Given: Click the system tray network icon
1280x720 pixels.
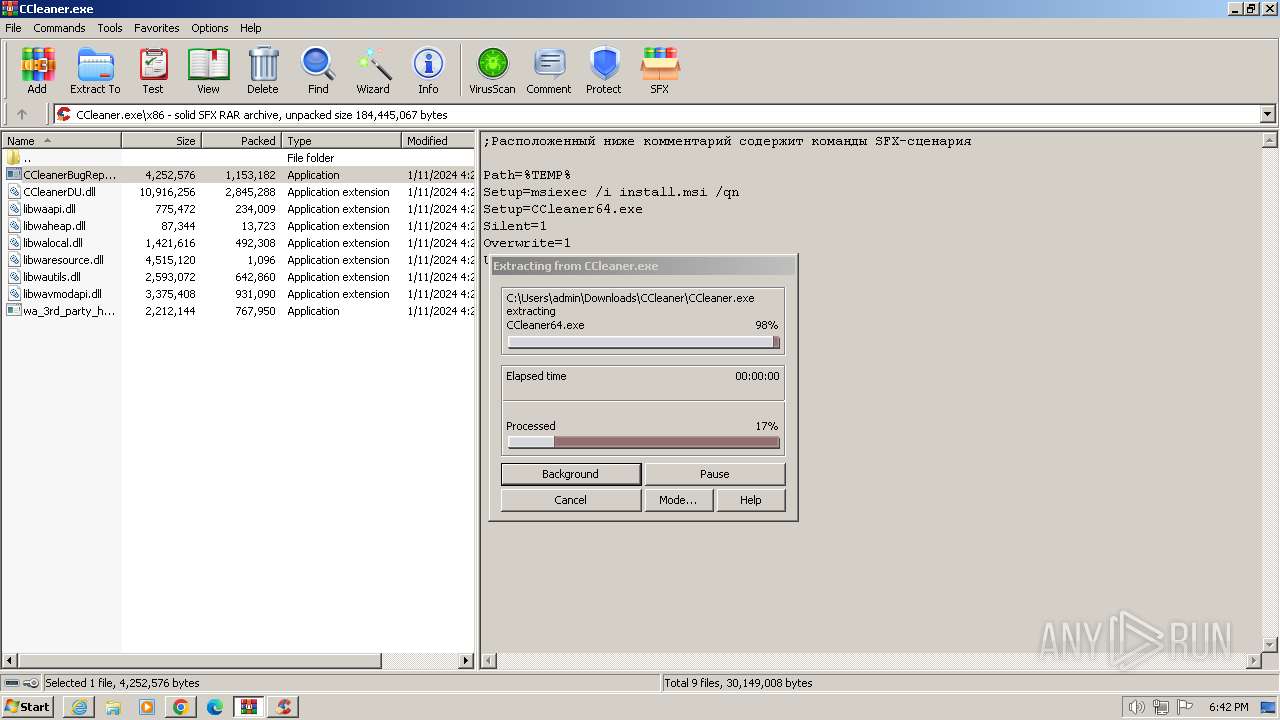Looking at the screenshot, I should tap(1161, 707).
